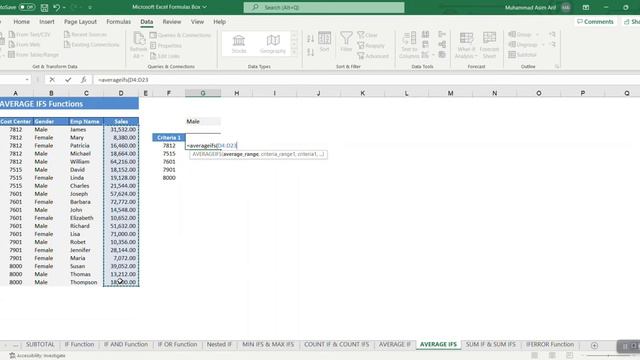Switch to the SUM IF & SUM IFS sheet

coord(490,344)
